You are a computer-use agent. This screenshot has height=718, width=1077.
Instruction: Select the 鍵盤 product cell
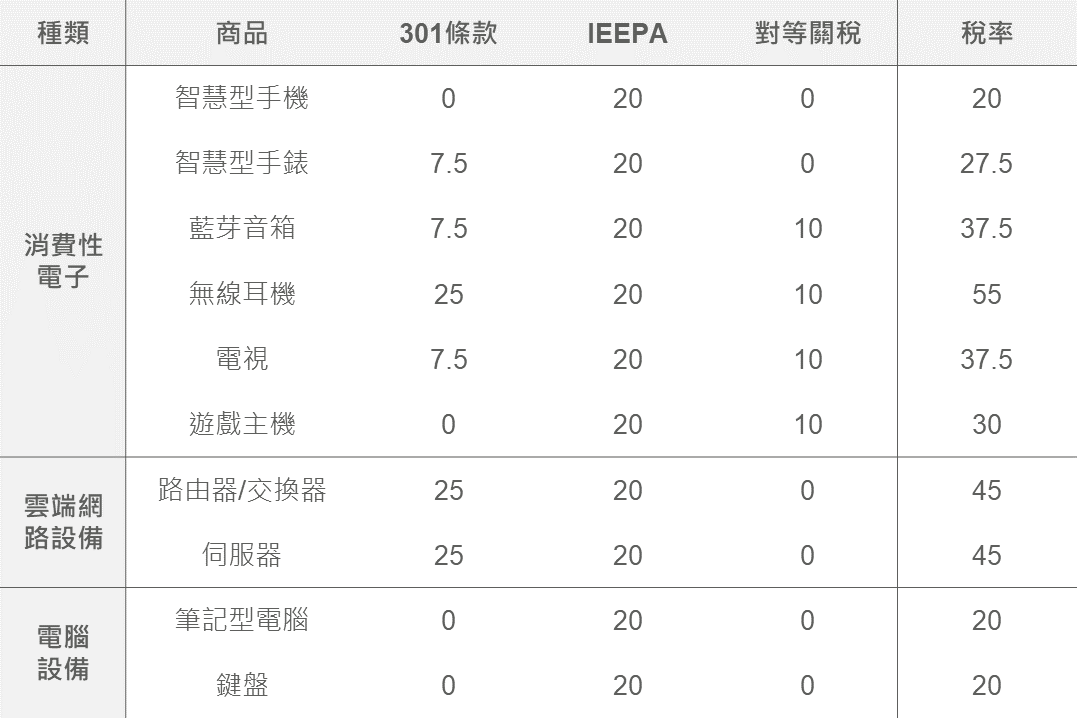(242, 685)
